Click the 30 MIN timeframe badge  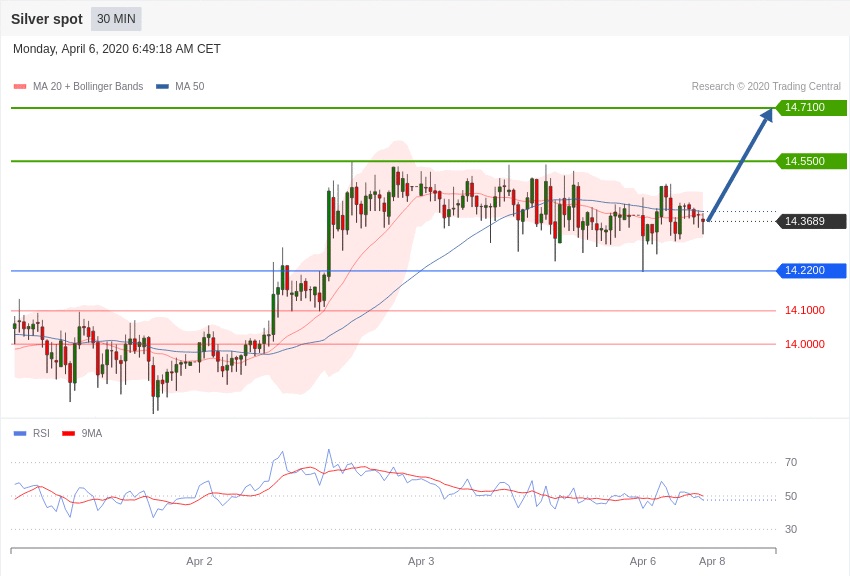pos(116,19)
